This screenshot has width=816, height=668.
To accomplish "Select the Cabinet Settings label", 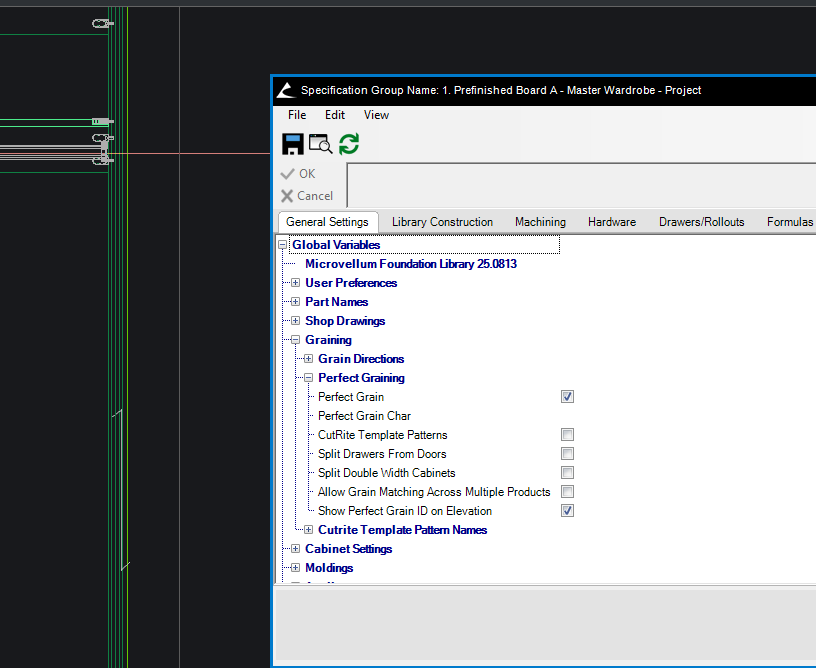I will [349, 549].
